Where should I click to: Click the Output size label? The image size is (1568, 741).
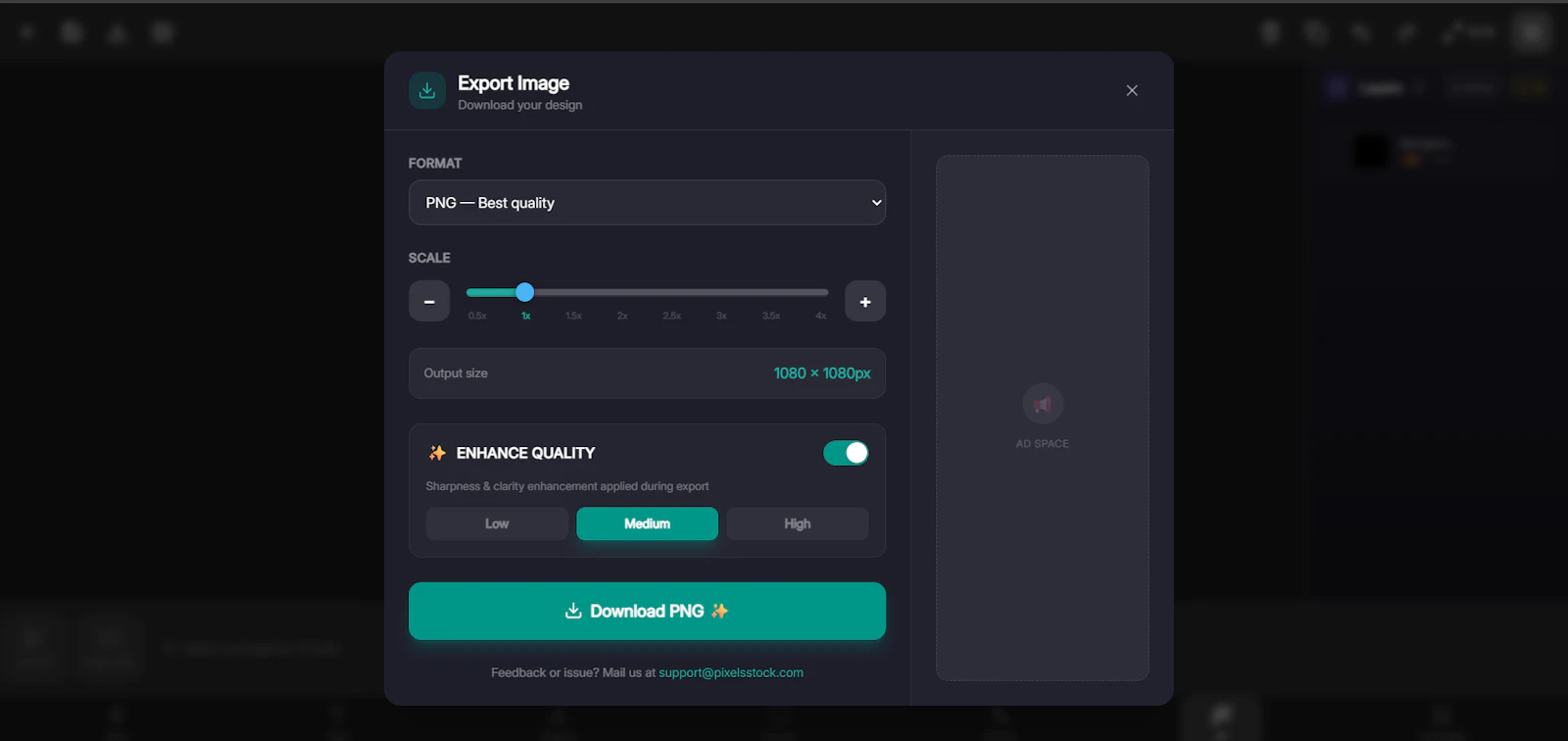pyautogui.click(x=456, y=373)
